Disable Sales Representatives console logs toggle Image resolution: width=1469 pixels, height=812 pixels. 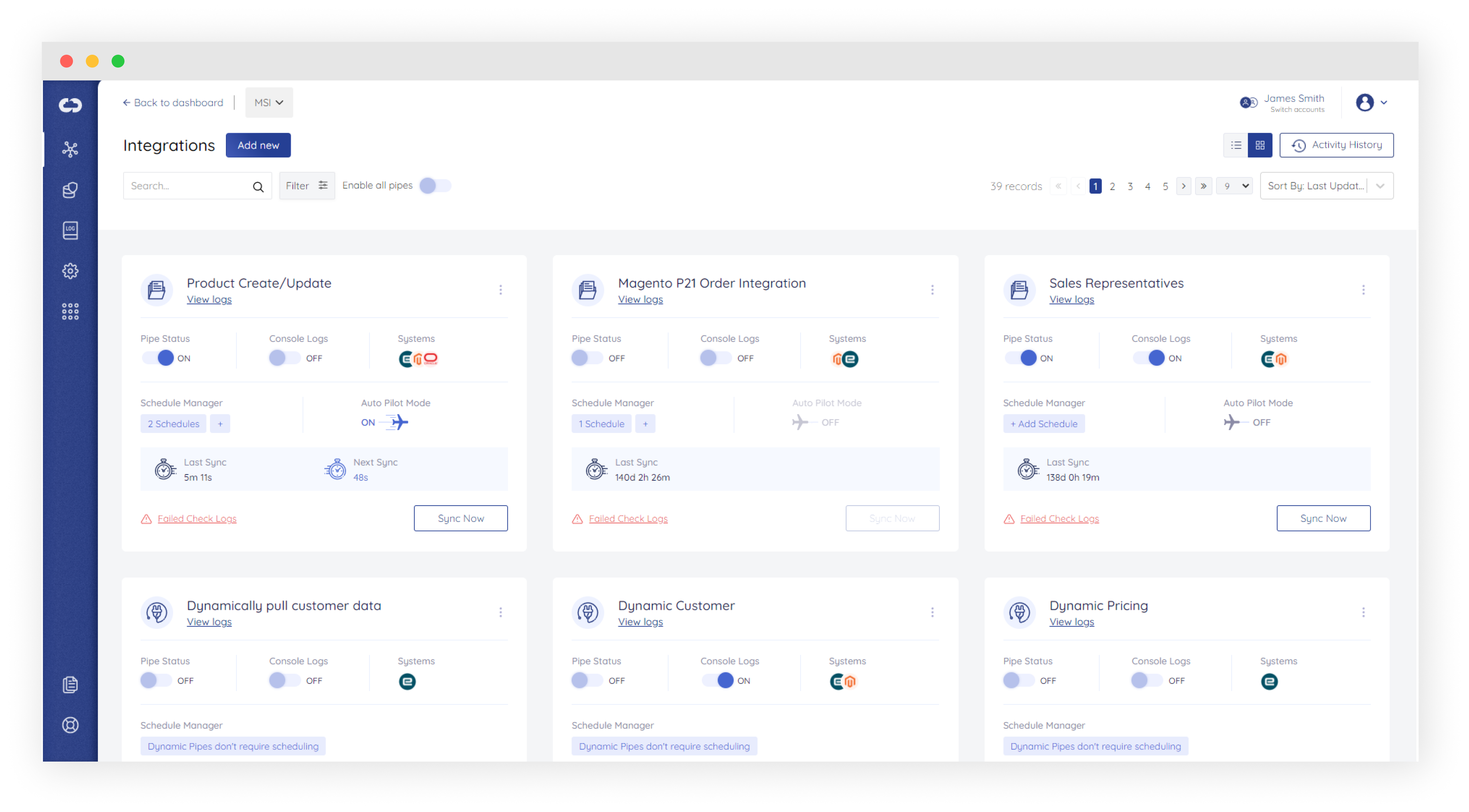[x=1148, y=358]
